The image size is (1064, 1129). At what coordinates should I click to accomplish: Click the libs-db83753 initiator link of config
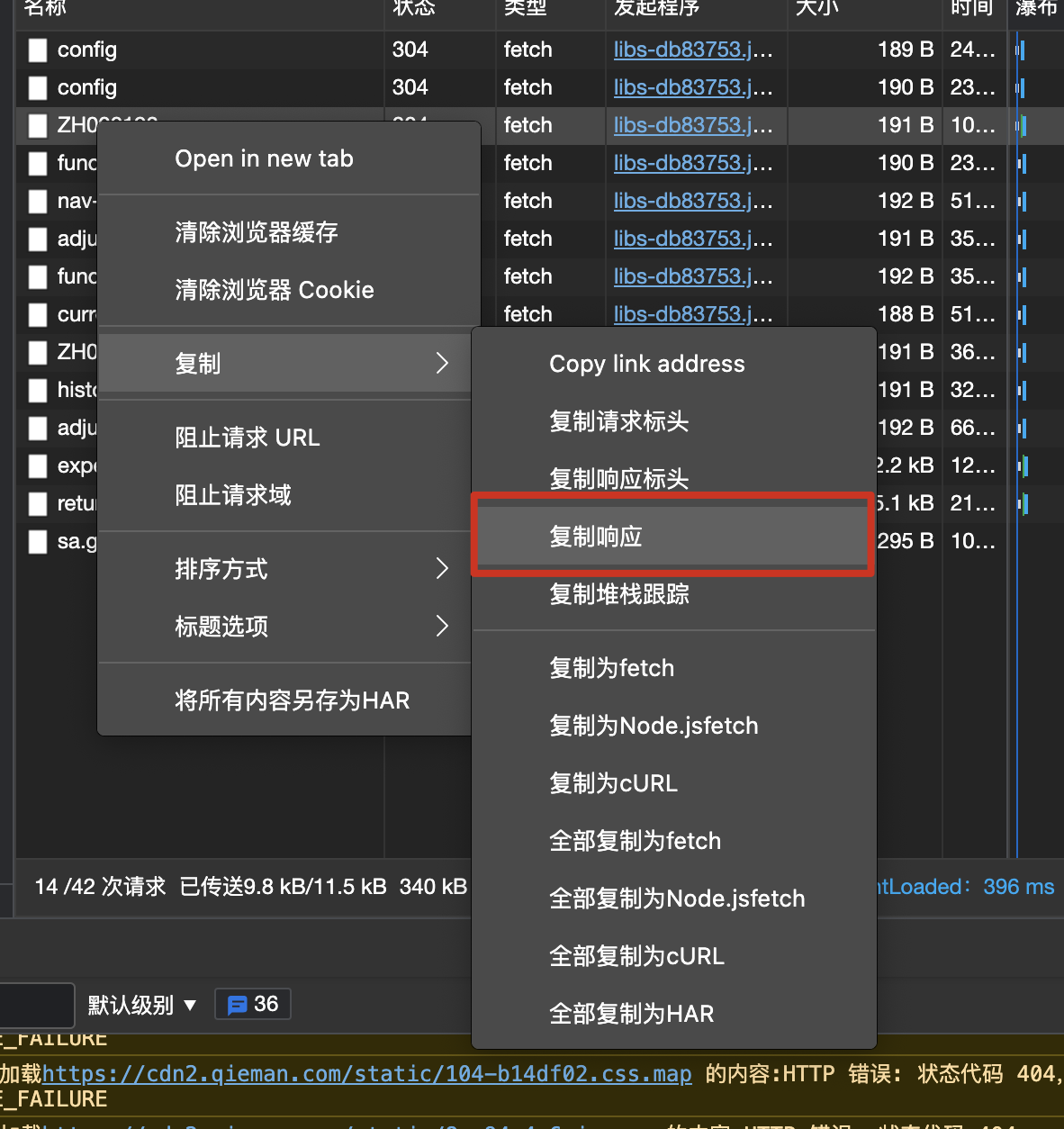(692, 50)
